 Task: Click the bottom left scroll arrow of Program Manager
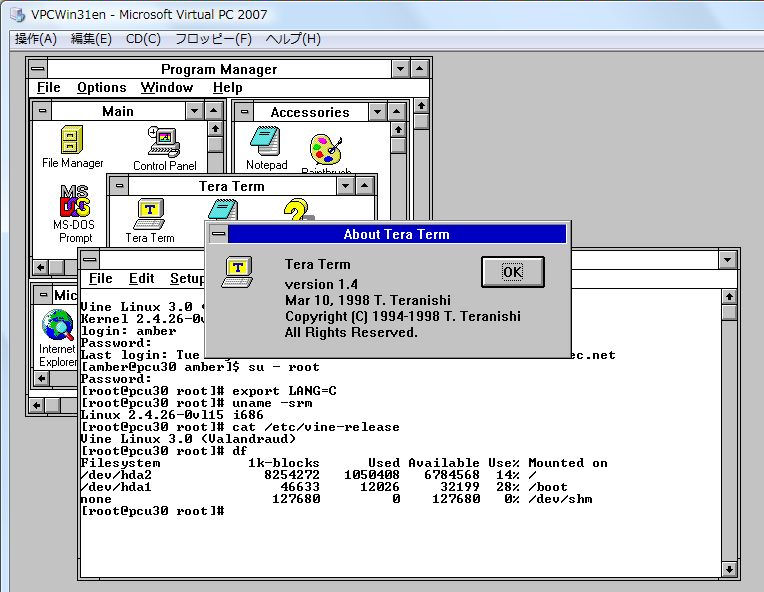pyautogui.click(x=37, y=405)
